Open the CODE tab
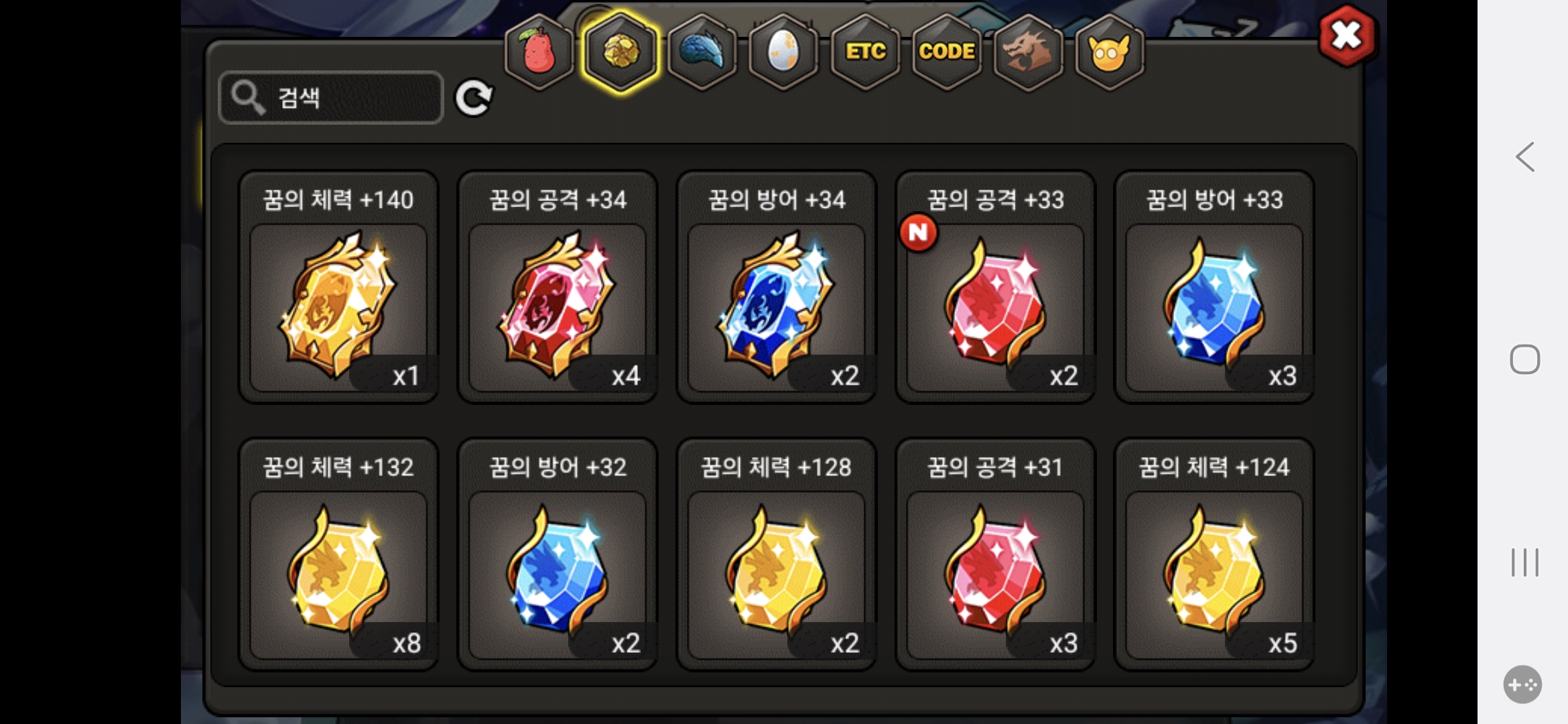The width and height of the screenshot is (1568, 724). [x=947, y=52]
